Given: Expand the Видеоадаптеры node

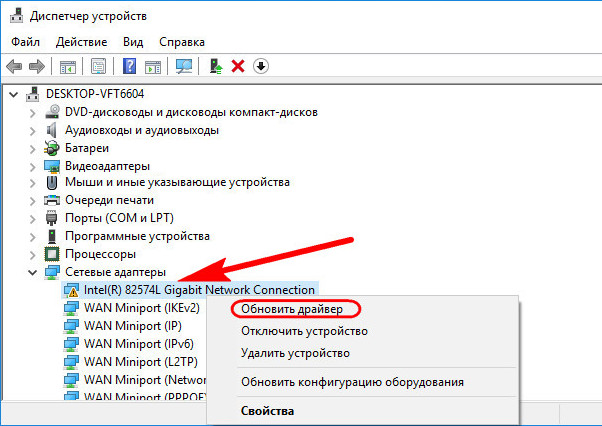Looking at the screenshot, I should click(x=35, y=165).
